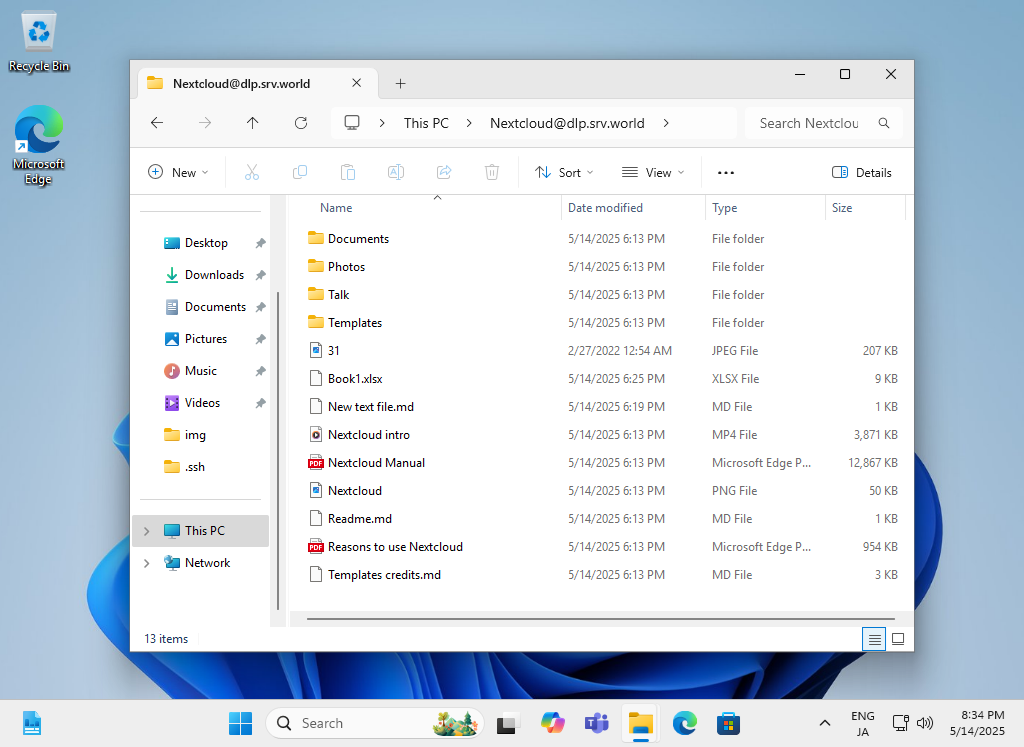Toggle the Details pane

point(861,172)
